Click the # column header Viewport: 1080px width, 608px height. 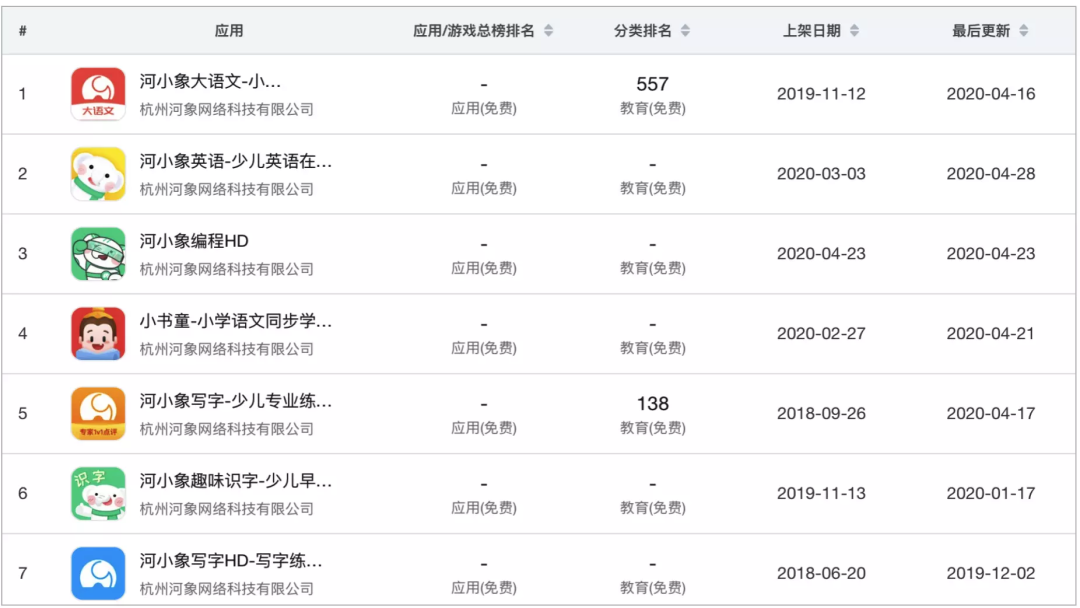23,30
